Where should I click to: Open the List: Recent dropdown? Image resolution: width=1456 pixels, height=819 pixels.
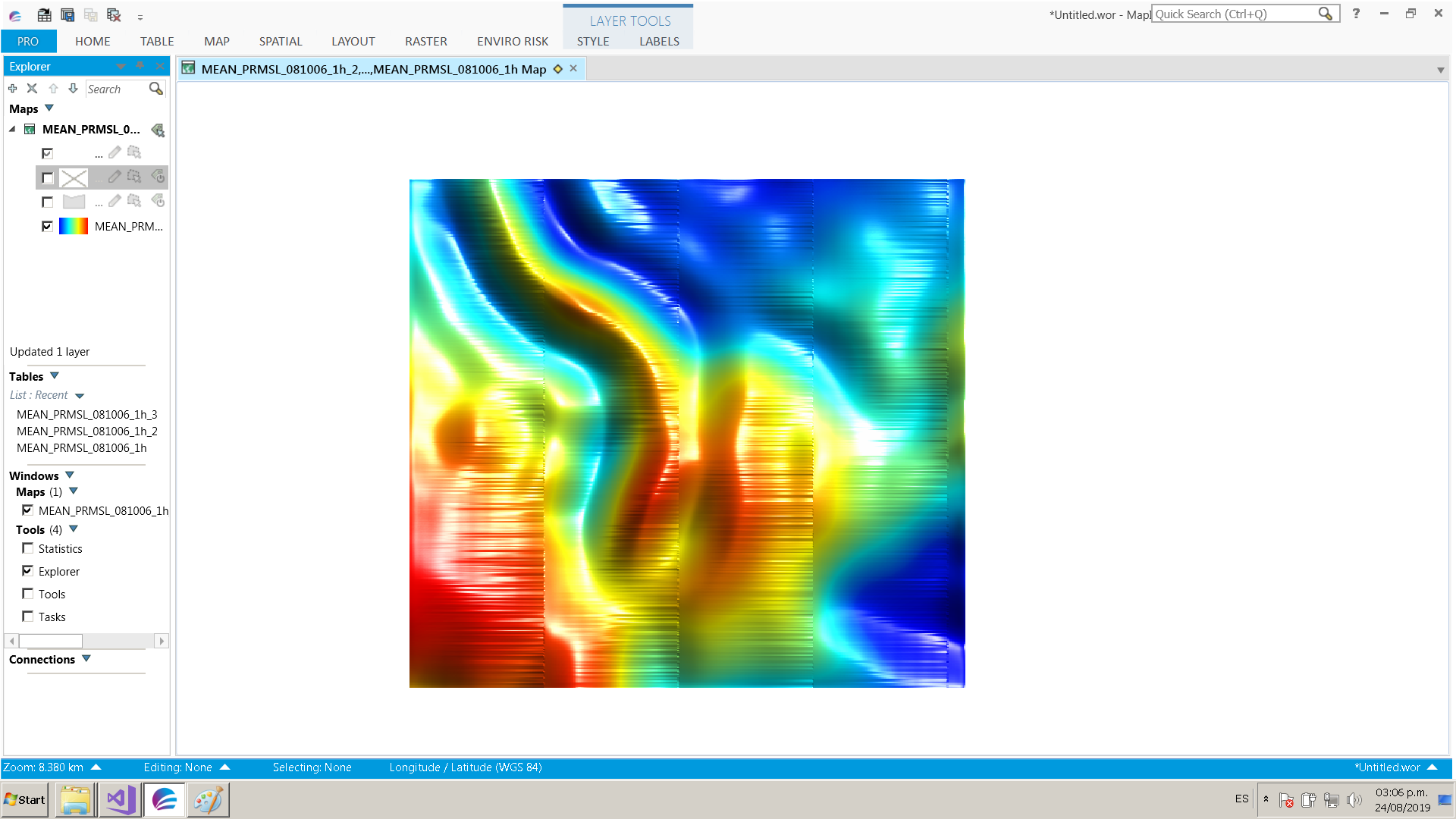click(x=80, y=396)
